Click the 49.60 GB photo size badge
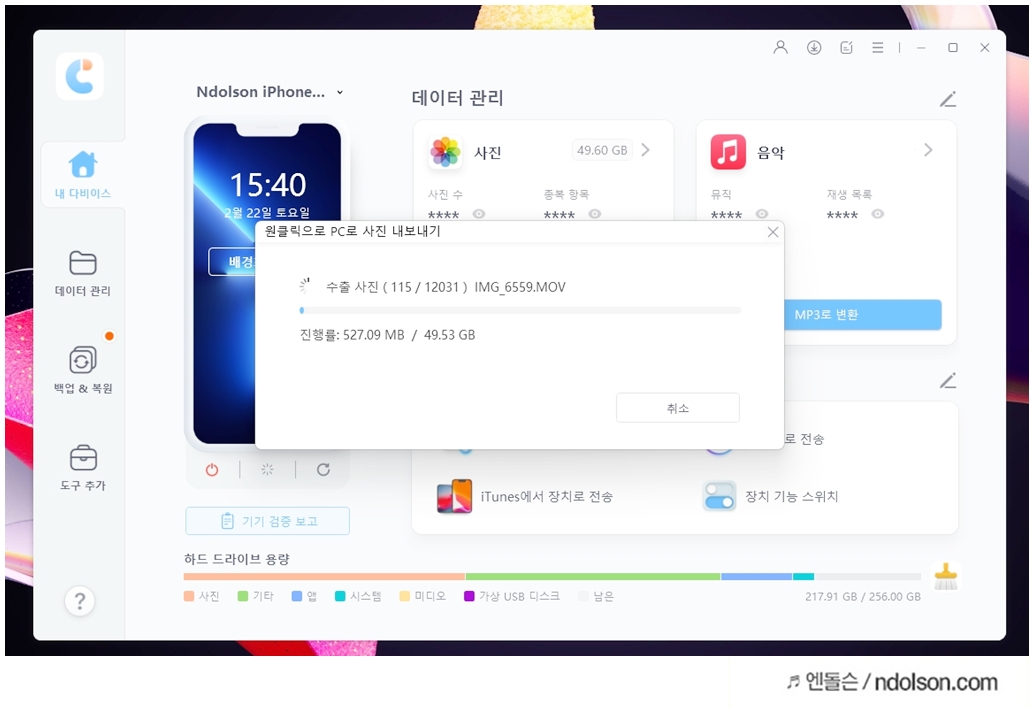 [x=602, y=150]
